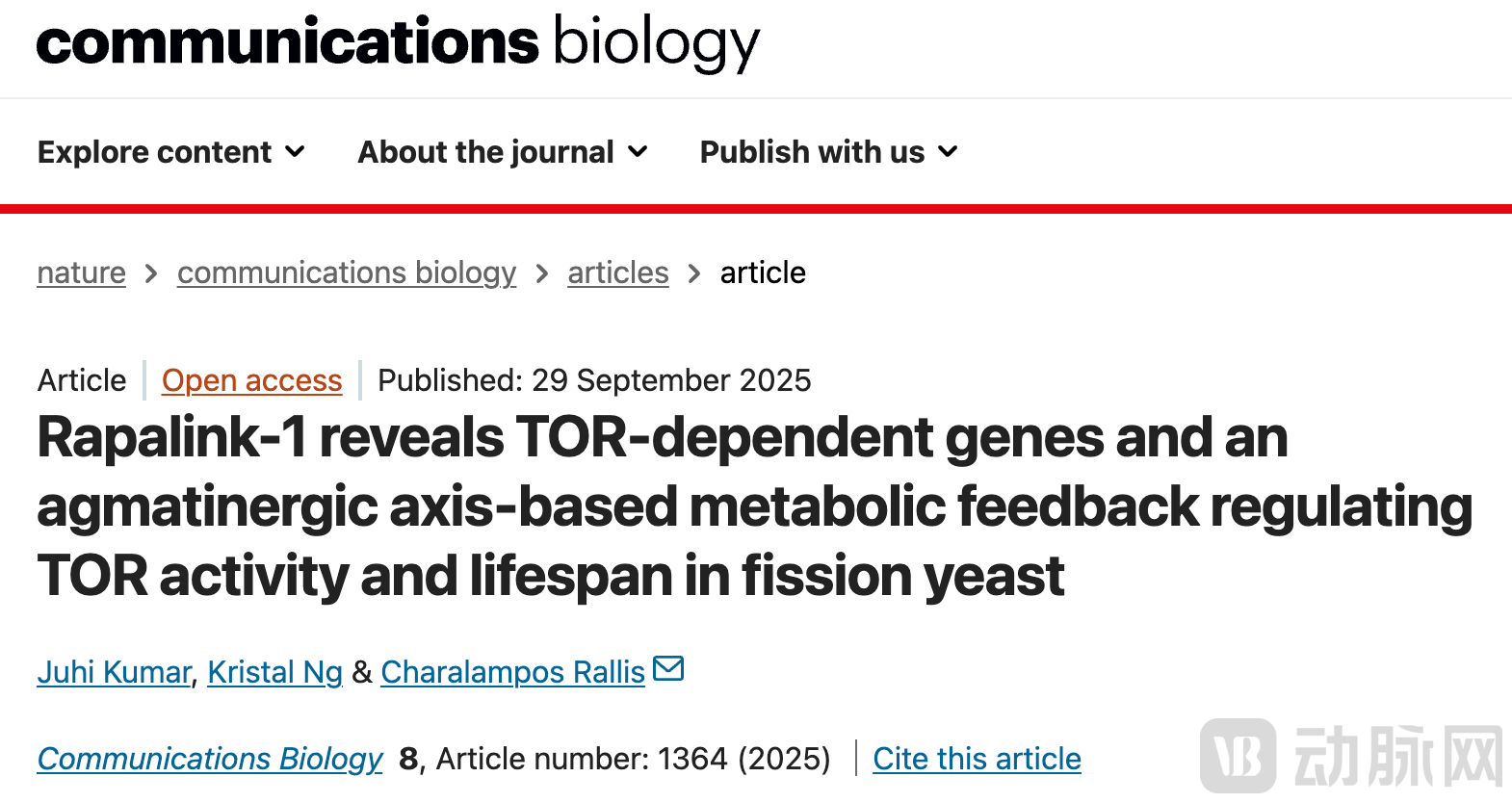Click the breadcrumb arrow right after nature
The height and width of the screenshot is (803, 1512).
(151, 273)
